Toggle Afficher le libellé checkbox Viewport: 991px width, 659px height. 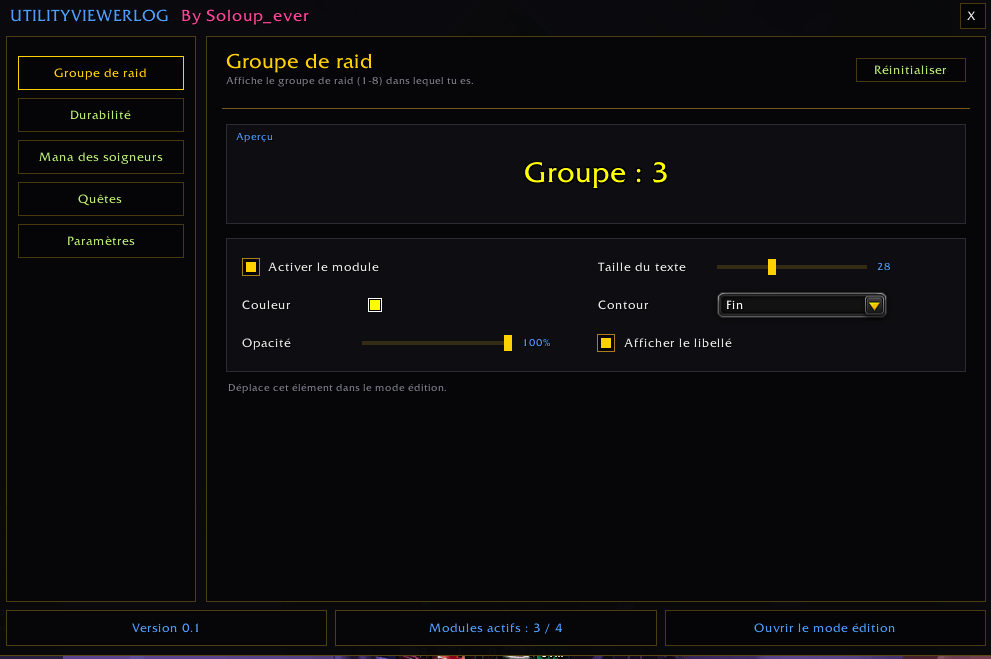(x=605, y=342)
